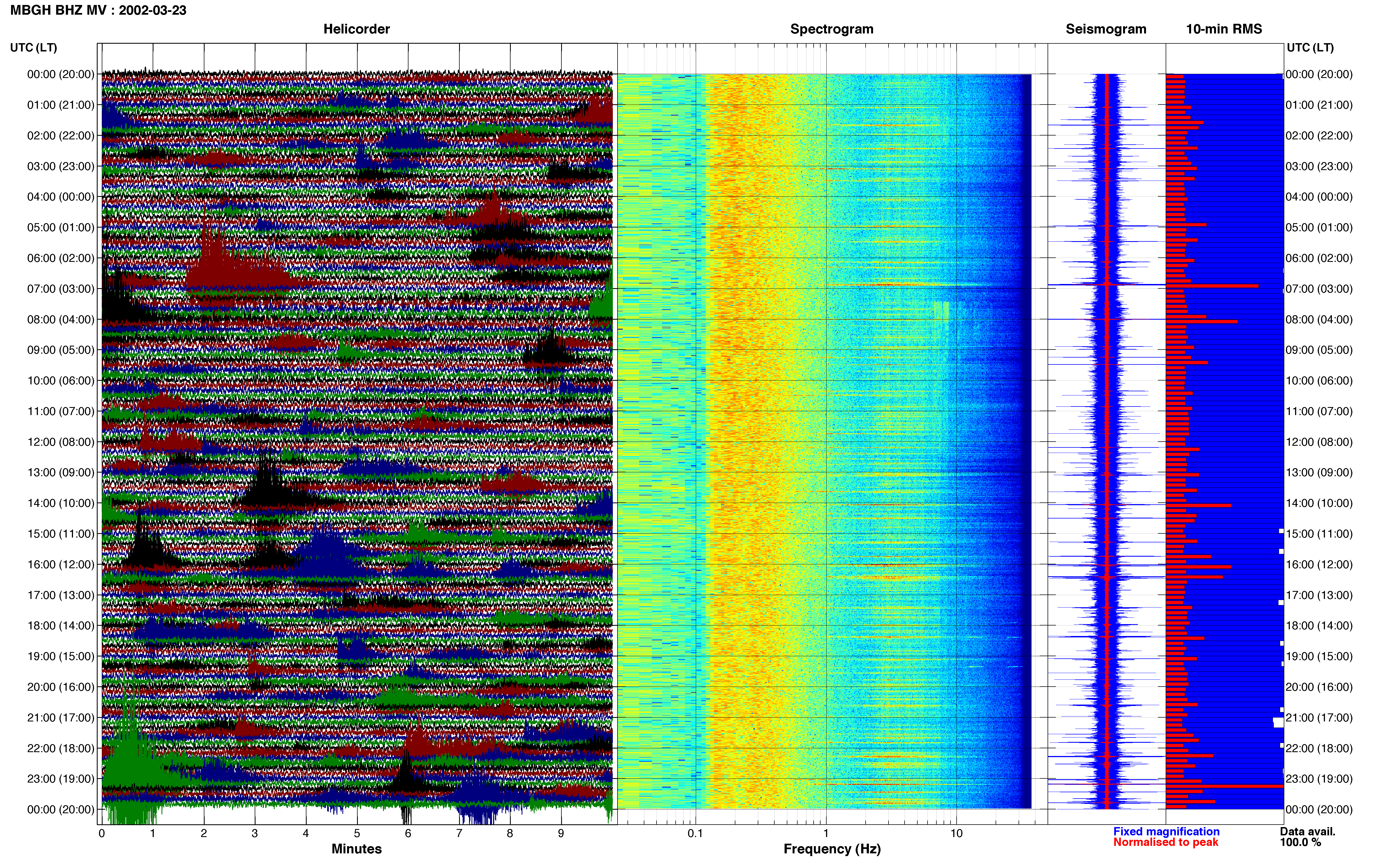Click the left '13:00 (09:00)' time label

[61, 473]
